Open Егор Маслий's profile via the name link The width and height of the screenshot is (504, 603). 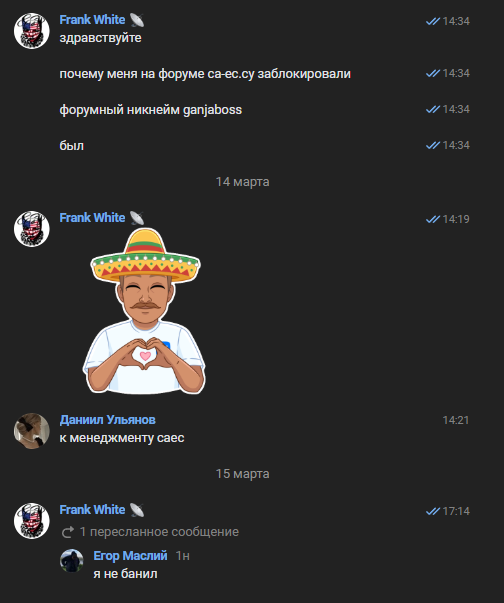130,556
